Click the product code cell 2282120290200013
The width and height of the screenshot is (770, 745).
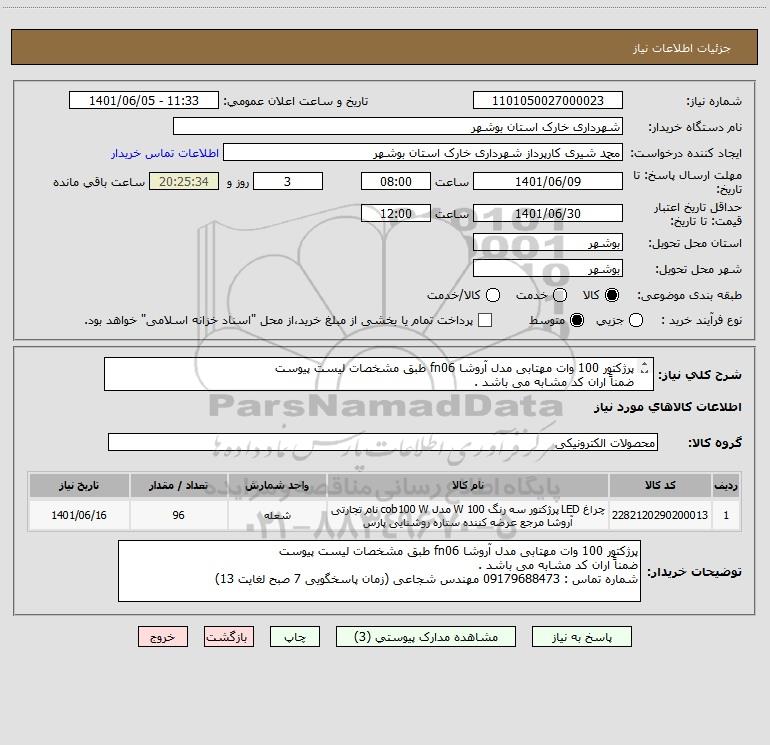tap(660, 515)
